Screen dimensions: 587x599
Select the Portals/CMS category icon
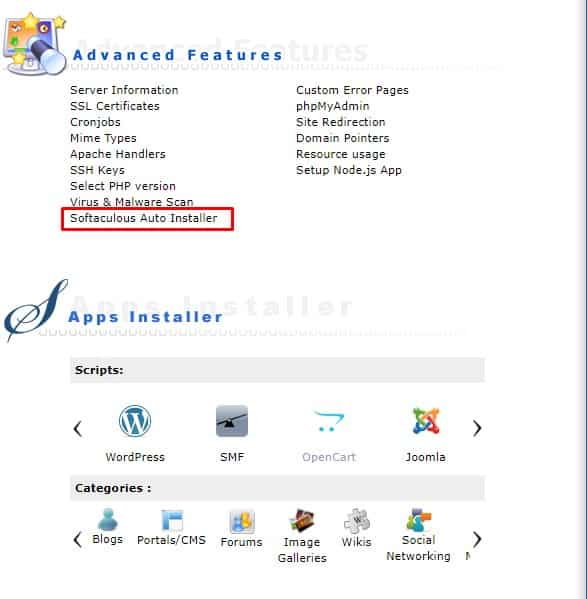tap(172, 520)
